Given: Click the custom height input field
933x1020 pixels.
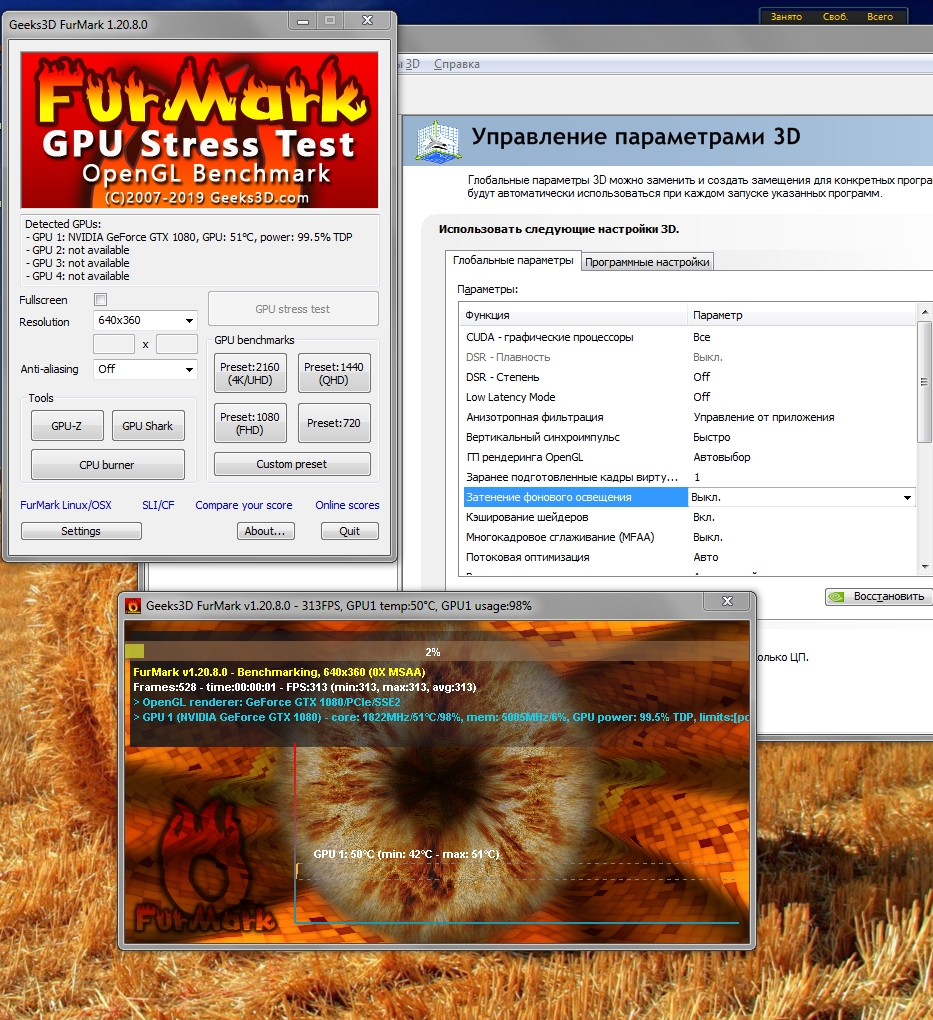Looking at the screenshot, I should coord(177,344).
